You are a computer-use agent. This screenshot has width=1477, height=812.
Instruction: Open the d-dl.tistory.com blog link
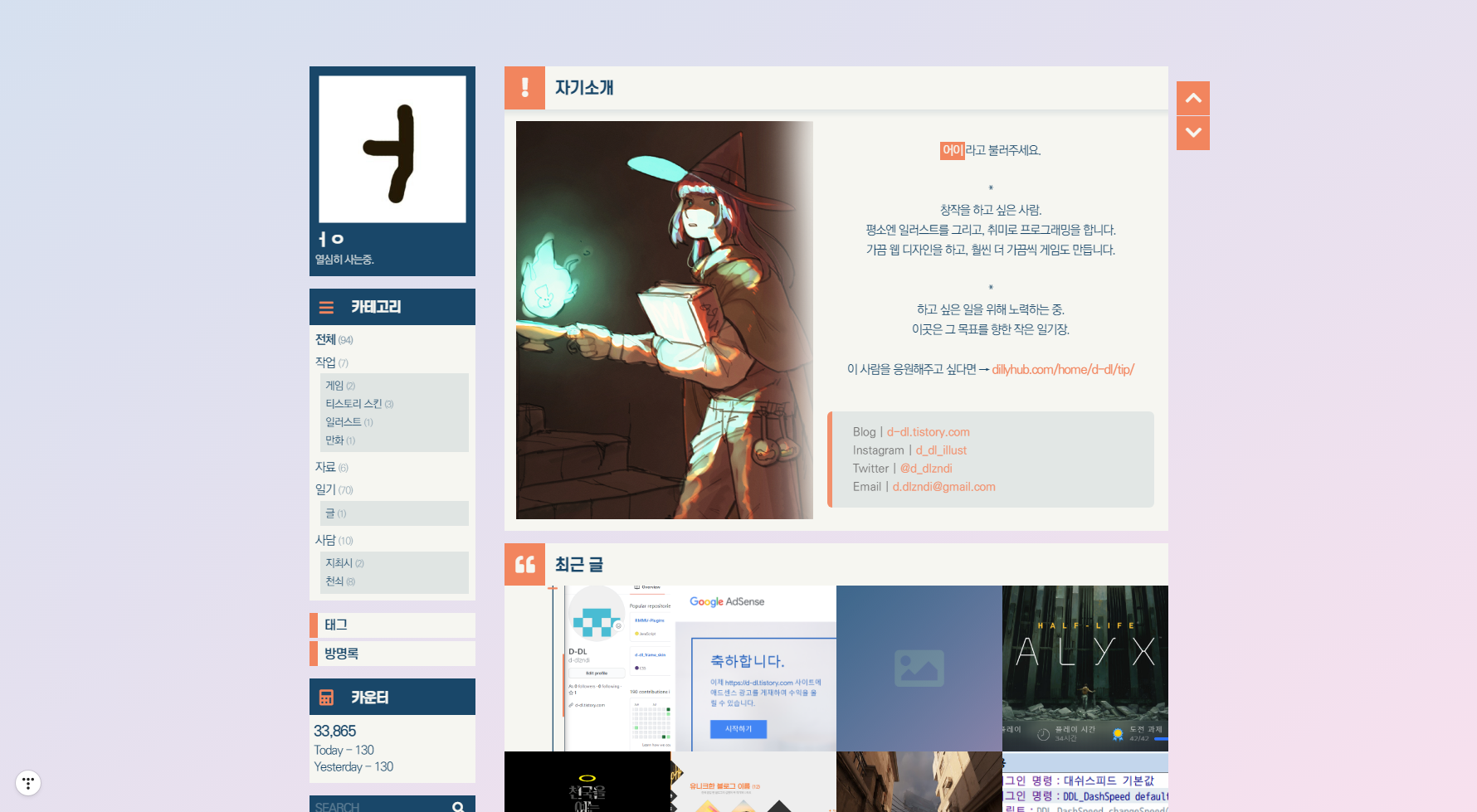pyautogui.click(x=929, y=432)
